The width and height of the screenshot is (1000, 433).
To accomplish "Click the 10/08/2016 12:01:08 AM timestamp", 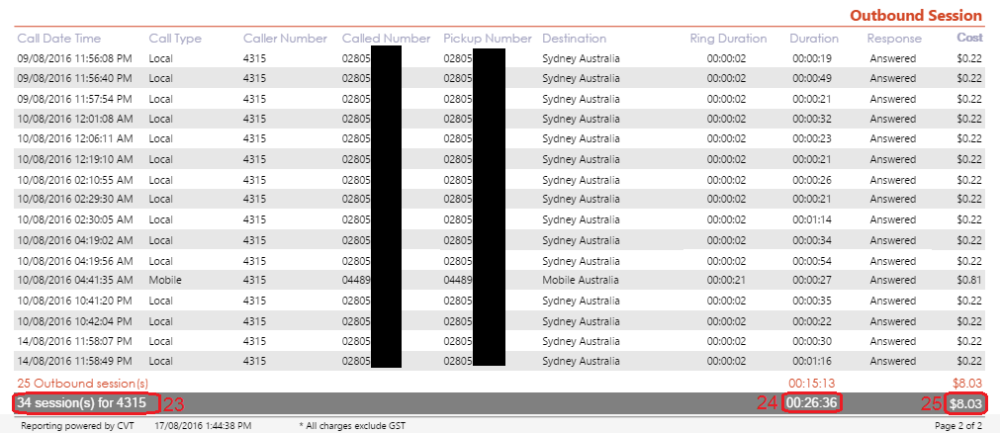I will pos(75,119).
